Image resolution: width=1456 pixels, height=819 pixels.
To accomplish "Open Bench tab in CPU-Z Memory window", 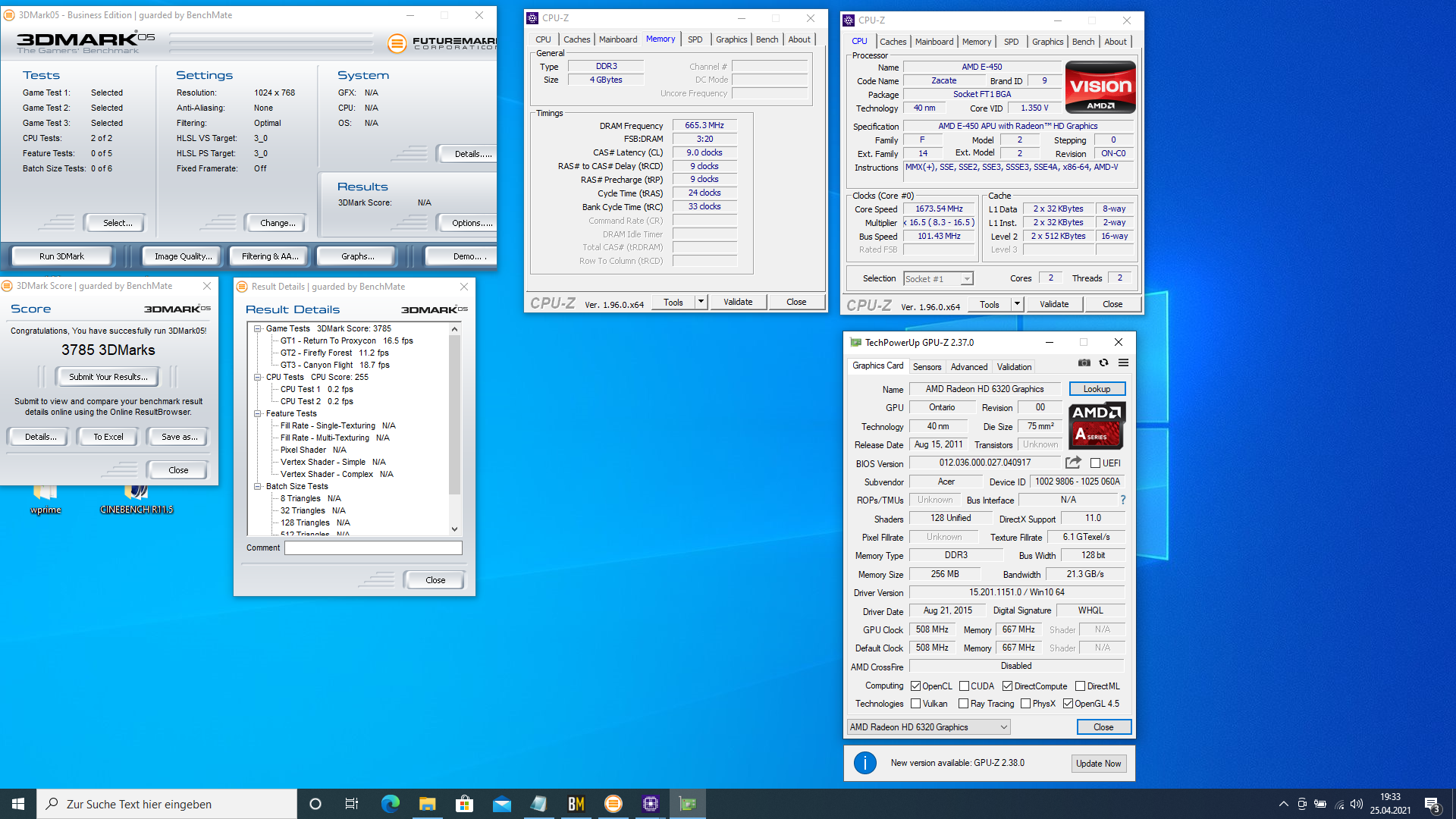I will (767, 39).
